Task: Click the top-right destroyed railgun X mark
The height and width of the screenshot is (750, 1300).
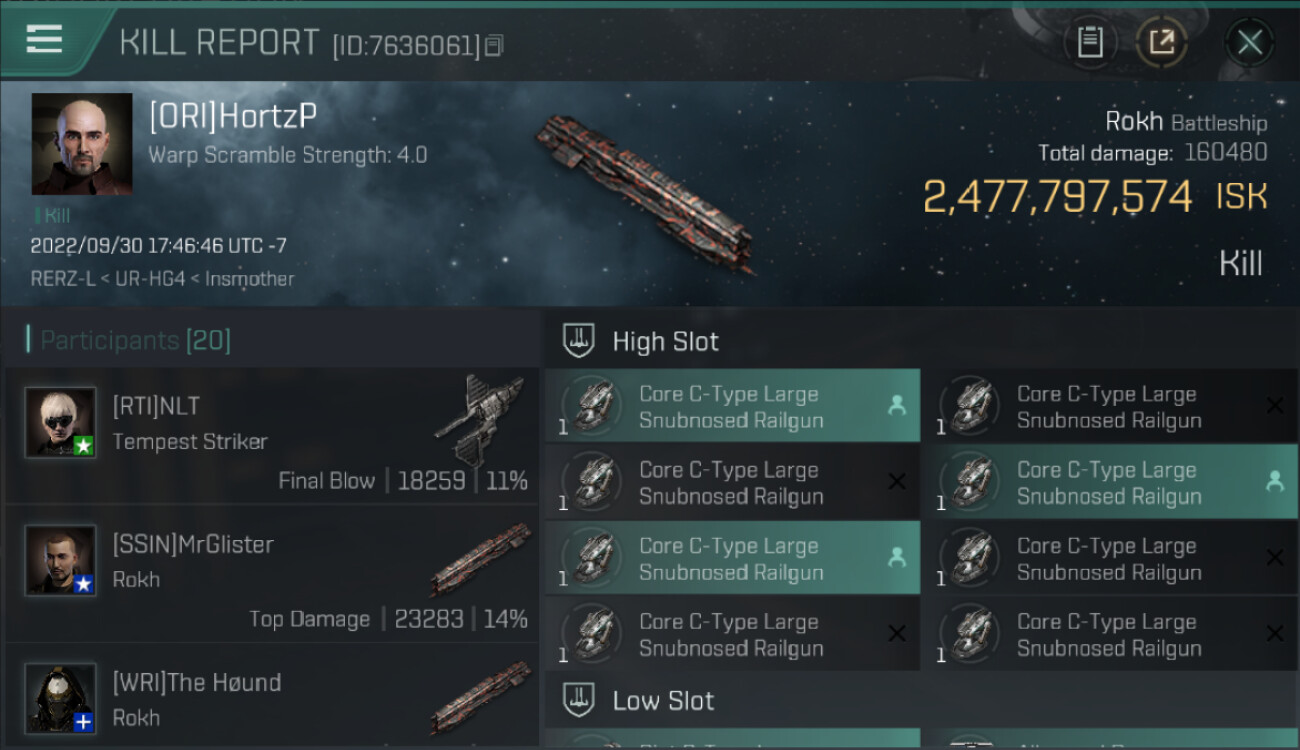Action: click(1275, 405)
